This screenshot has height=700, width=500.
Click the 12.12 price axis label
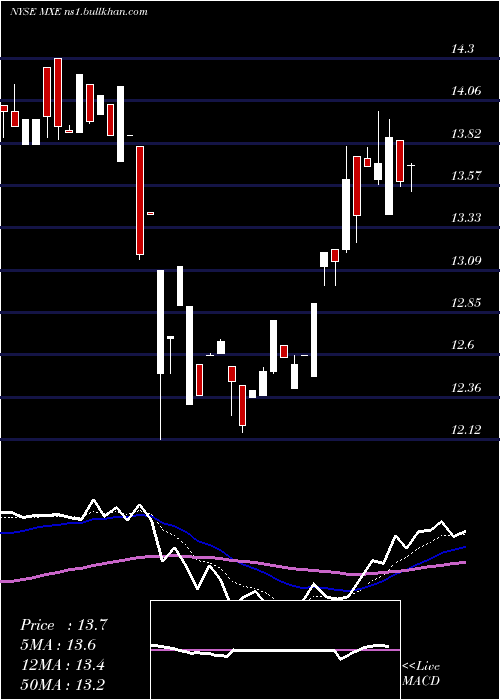tap(466, 430)
